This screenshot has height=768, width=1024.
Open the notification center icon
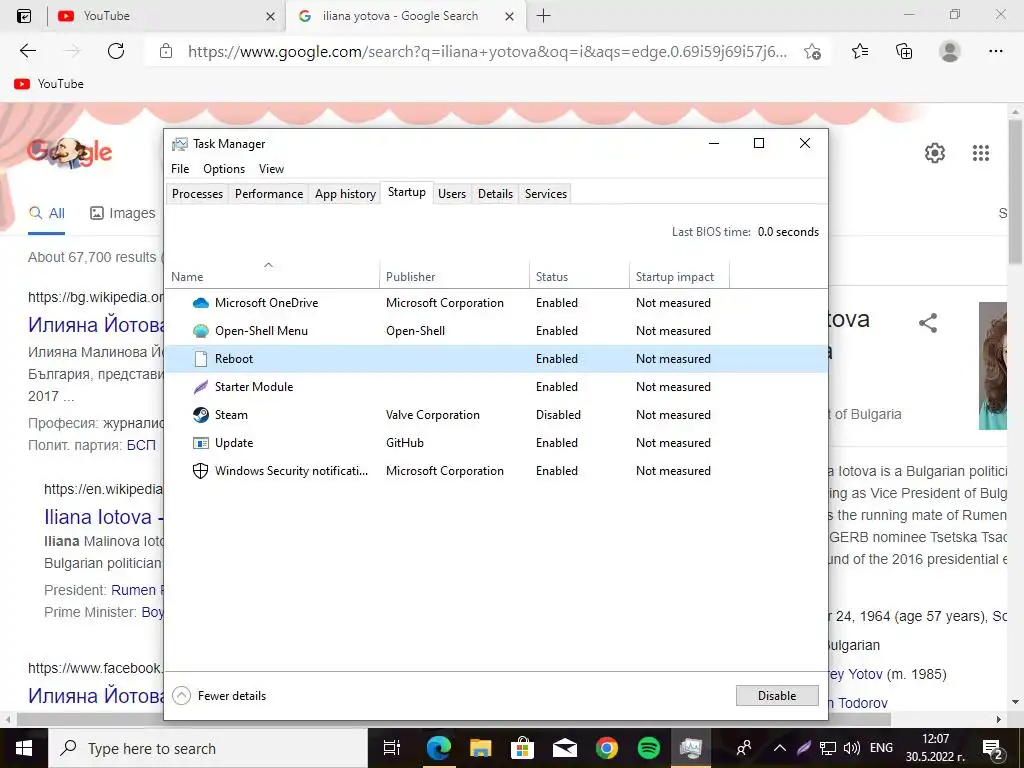point(993,748)
